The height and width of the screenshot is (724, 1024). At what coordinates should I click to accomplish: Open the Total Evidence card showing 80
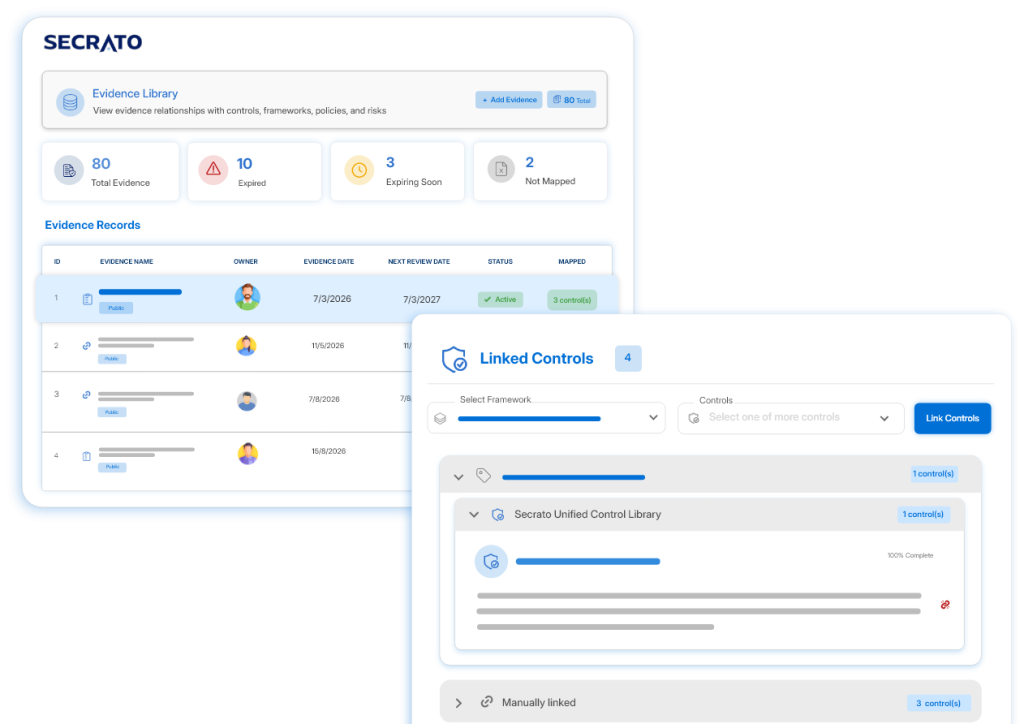(110, 172)
